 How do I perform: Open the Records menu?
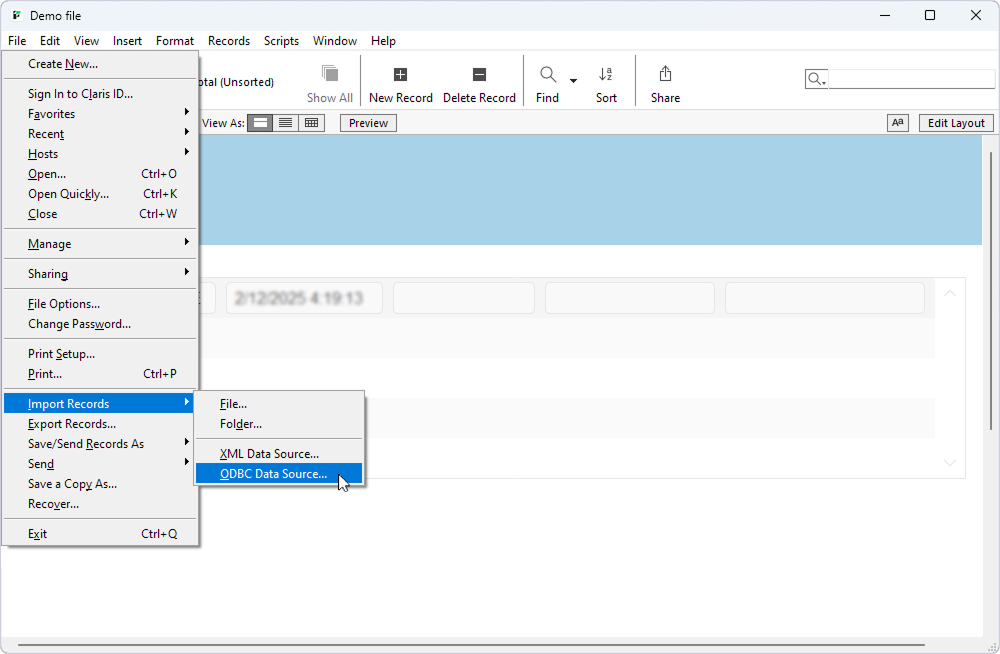(229, 41)
